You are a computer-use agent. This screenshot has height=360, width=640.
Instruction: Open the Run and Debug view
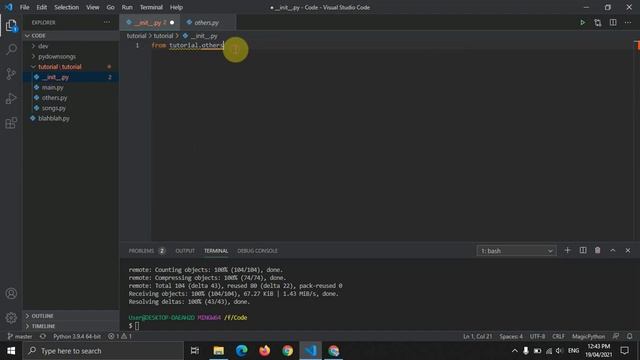[x=11, y=98]
